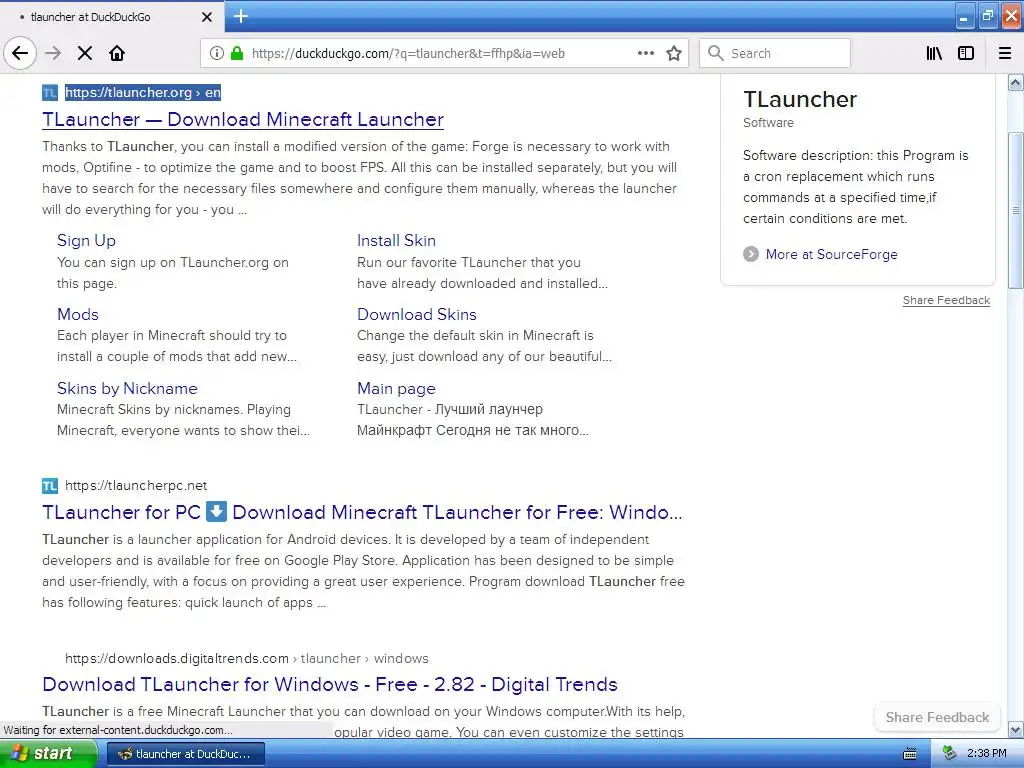This screenshot has width=1024, height=768.
Task: Click the green padlock security icon
Action: coord(237,54)
